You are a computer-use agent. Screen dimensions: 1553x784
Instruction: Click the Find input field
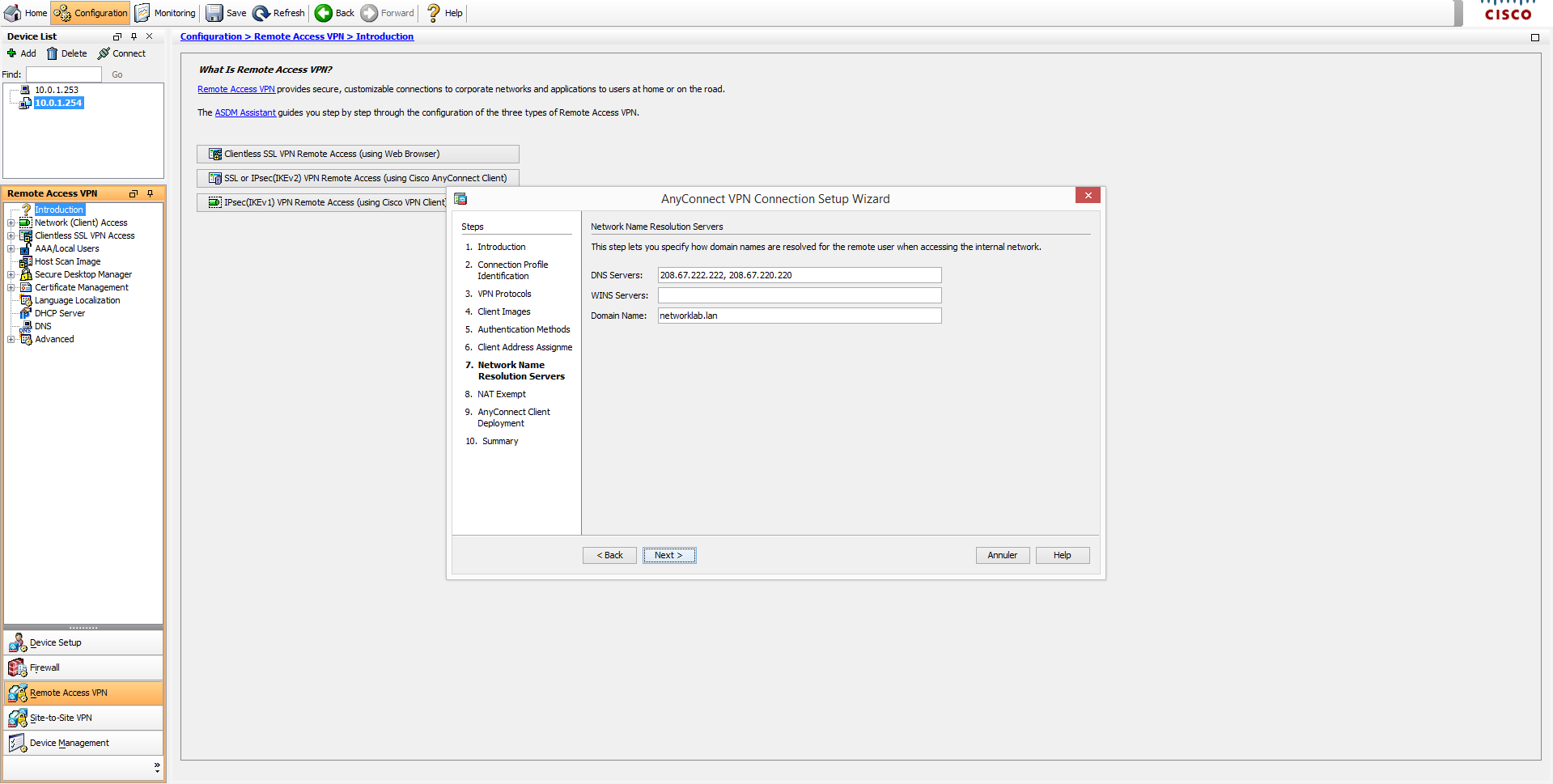tap(64, 74)
